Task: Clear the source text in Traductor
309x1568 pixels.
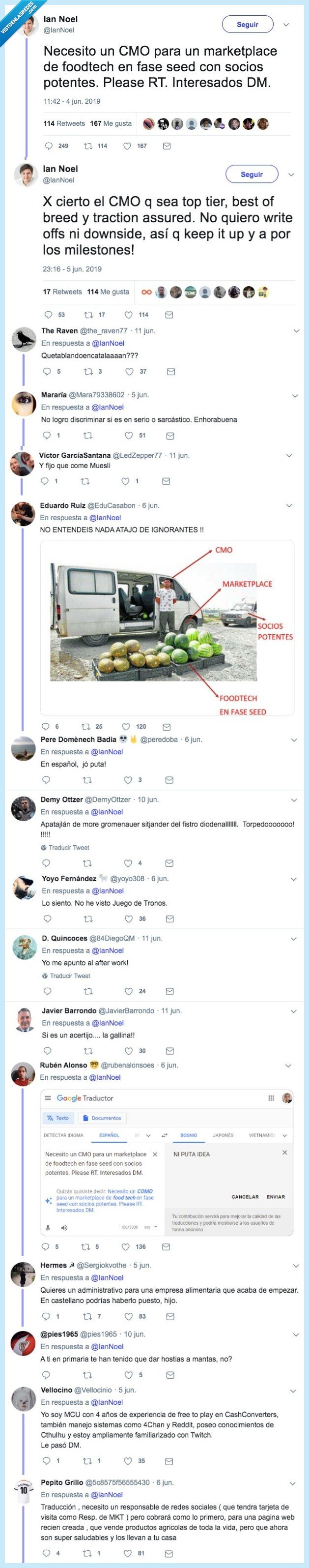Action: point(155,1154)
